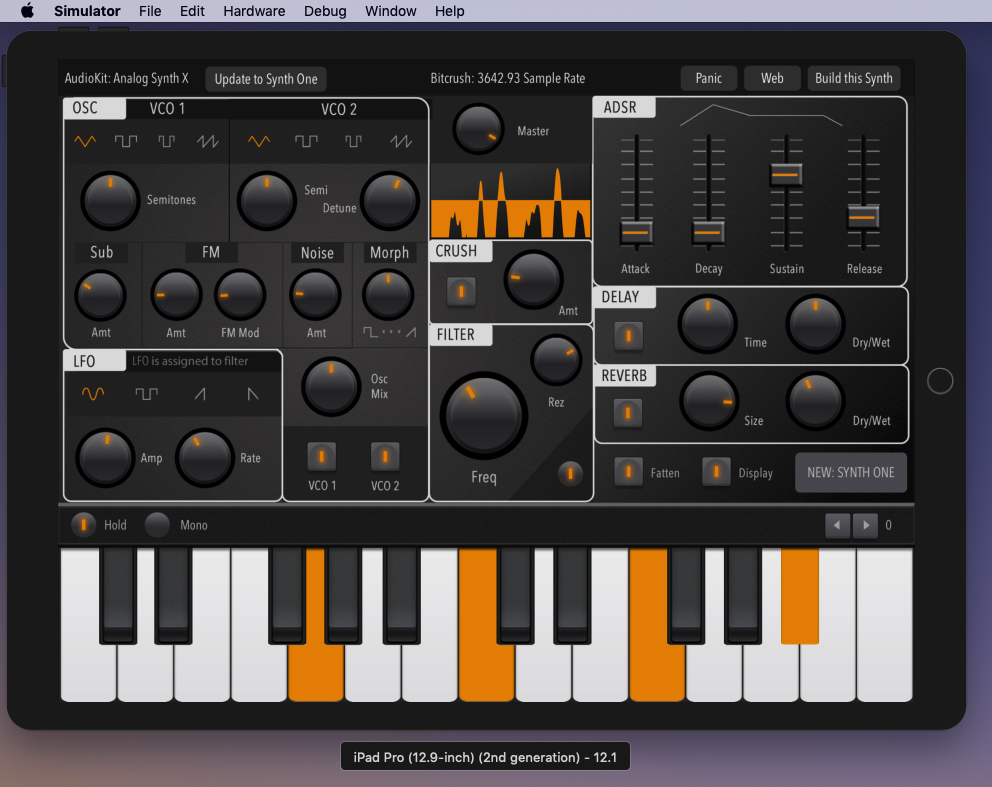Select LFO ramp down waveform
The width and height of the screenshot is (992, 787).
pos(252,394)
